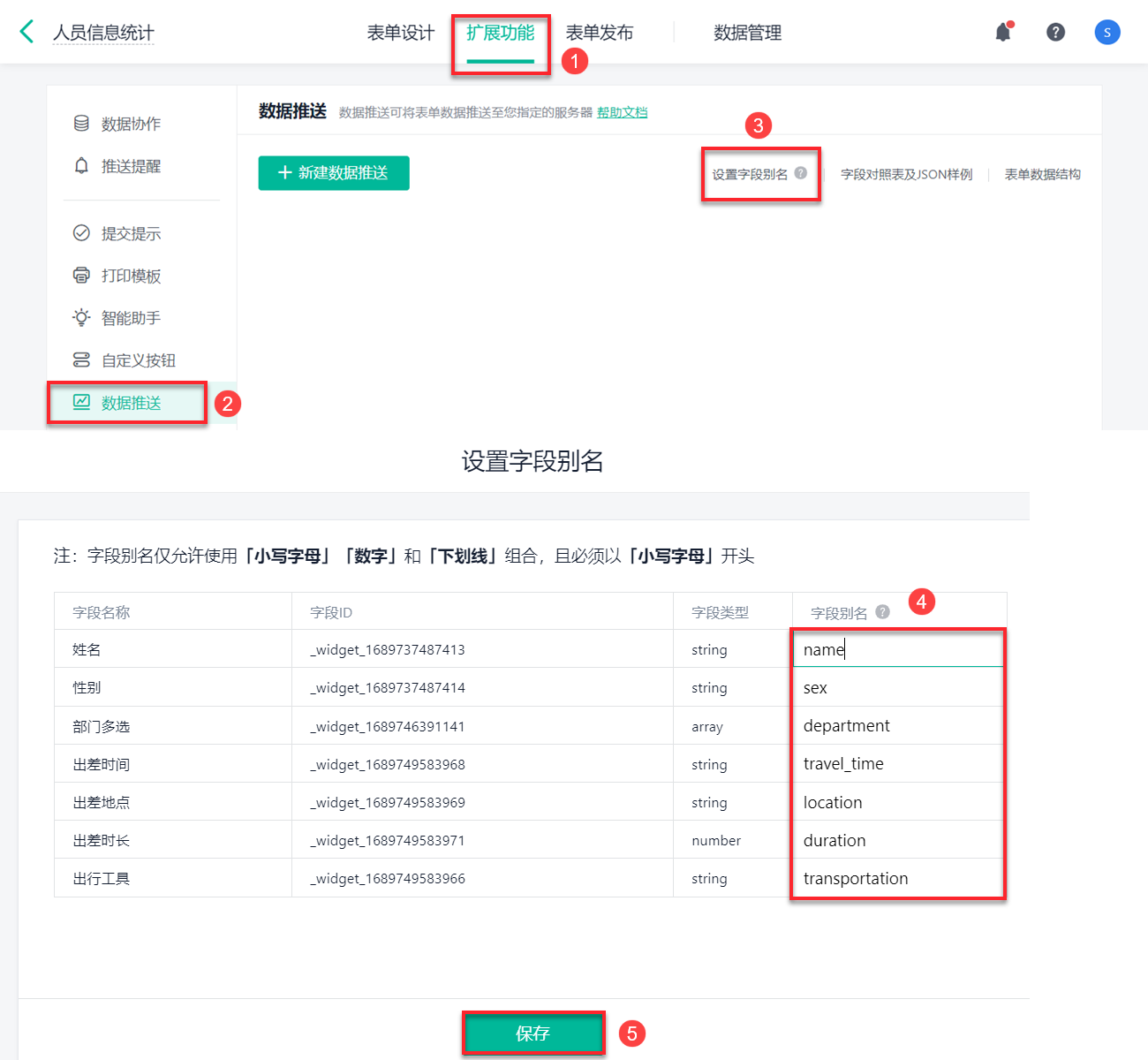The image size is (1148, 1060).
Task: Focus the alias field containing department
Action: coord(898,725)
